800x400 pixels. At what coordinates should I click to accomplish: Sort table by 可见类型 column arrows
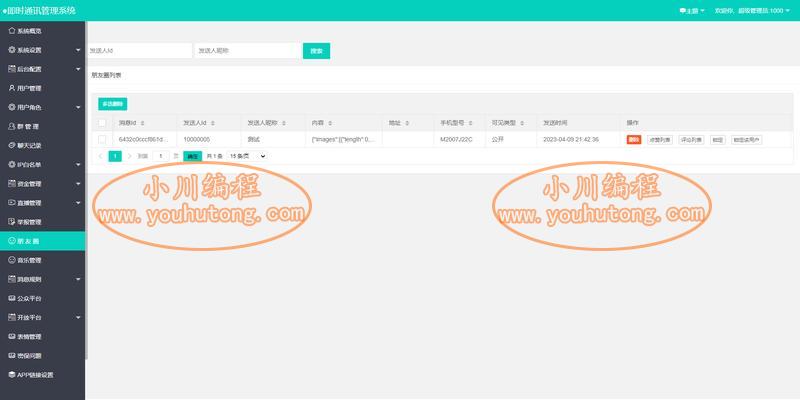(521, 123)
